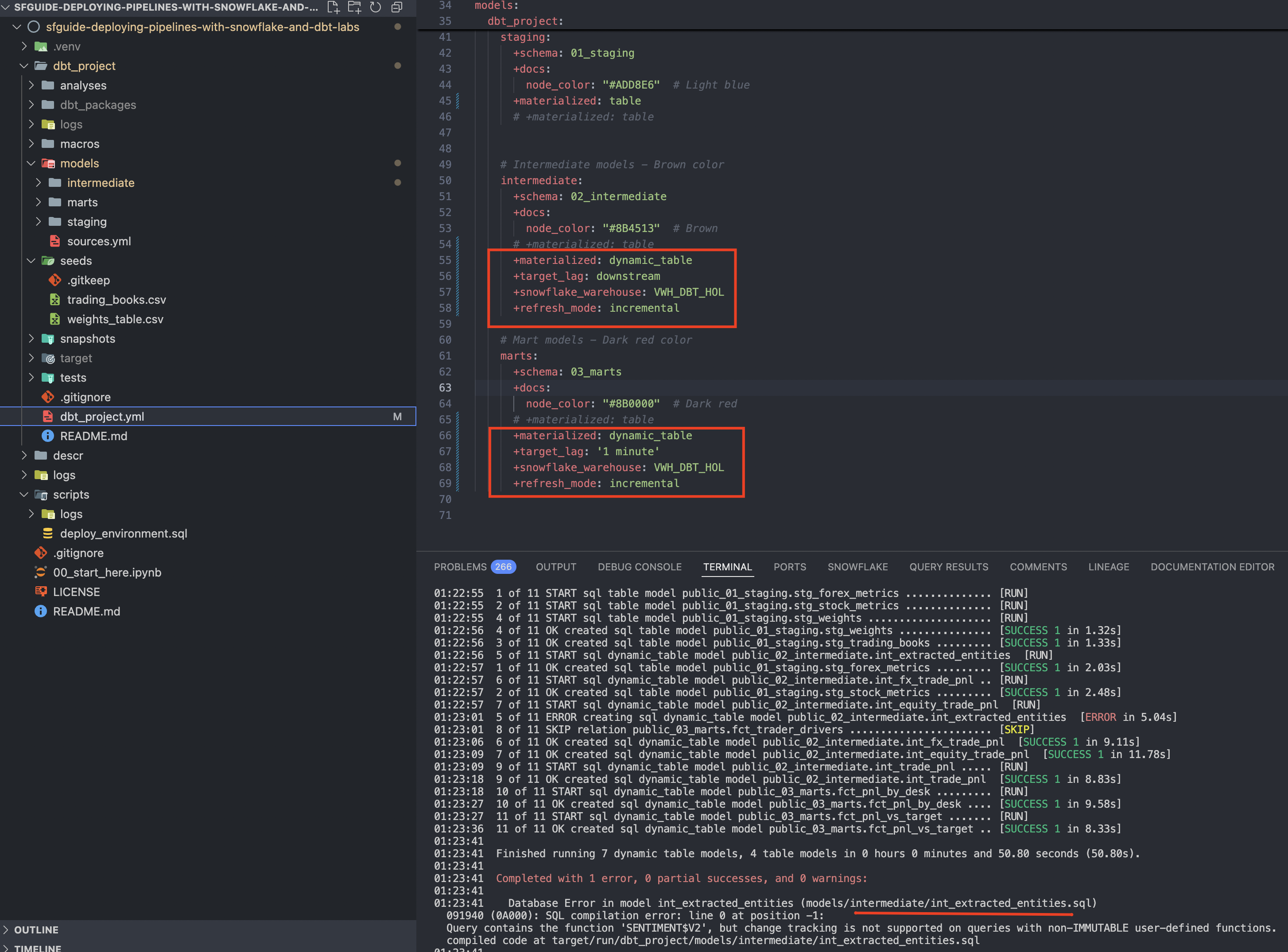The height and width of the screenshot is (952, 1288).
Task: Expand the OUTLINE section
Action: (36, 929)
